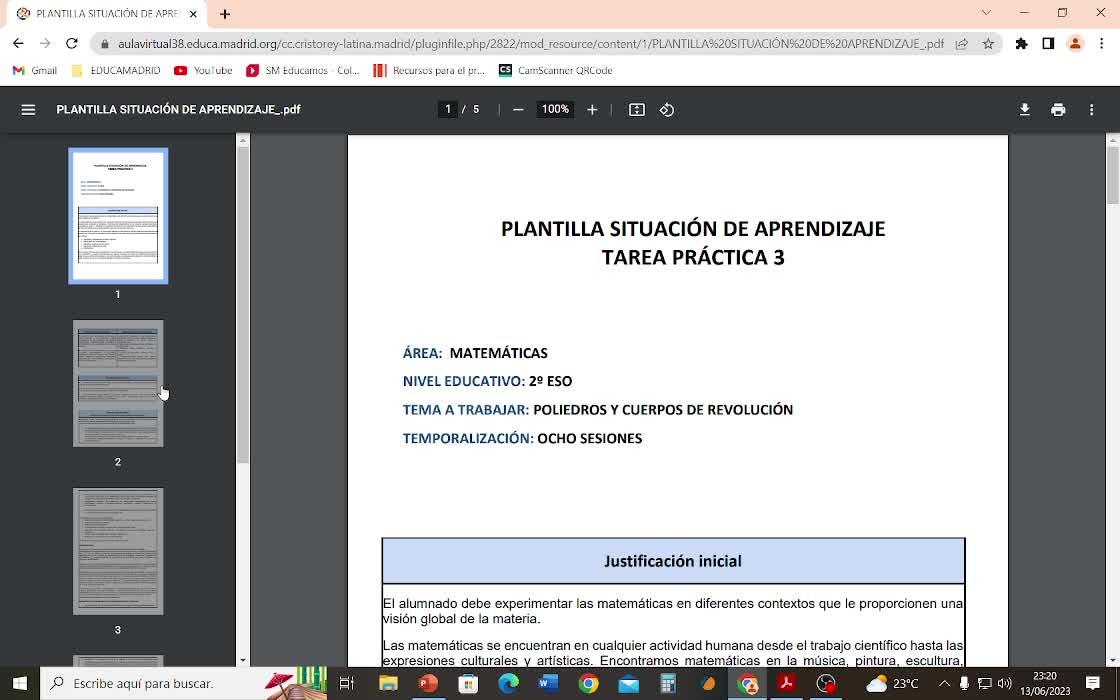Click the Windows search box

tap(184, 684)
